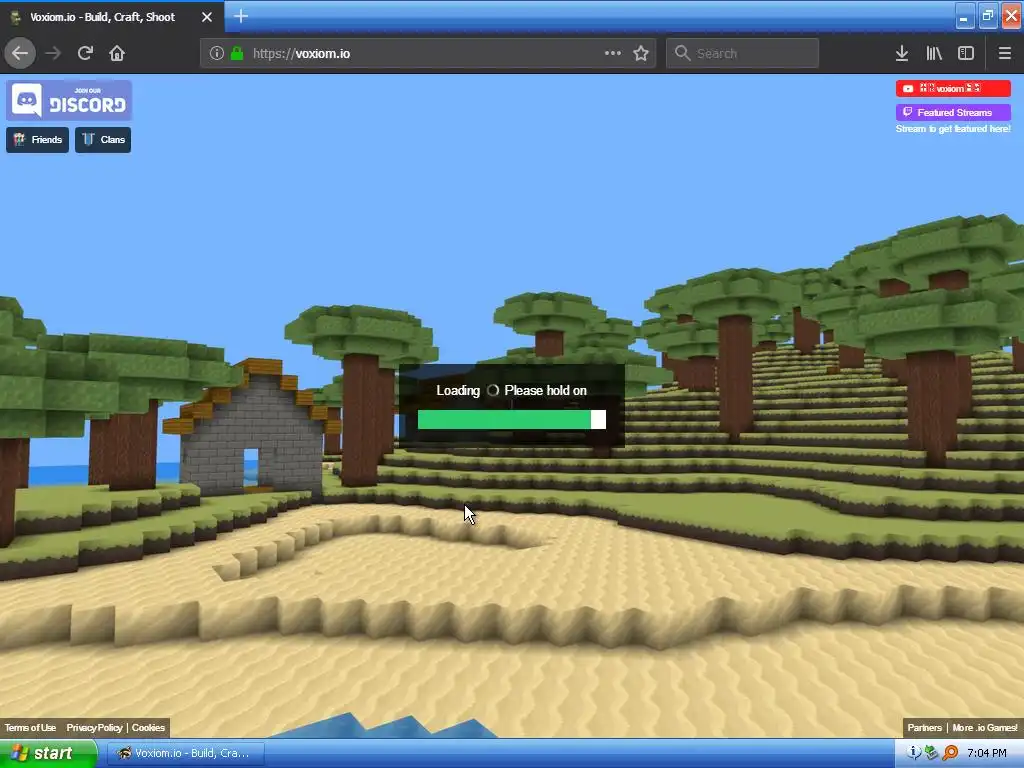The image size is (1024, 768).
Task: Click the 'Loading' text
Action: [458, 391]
